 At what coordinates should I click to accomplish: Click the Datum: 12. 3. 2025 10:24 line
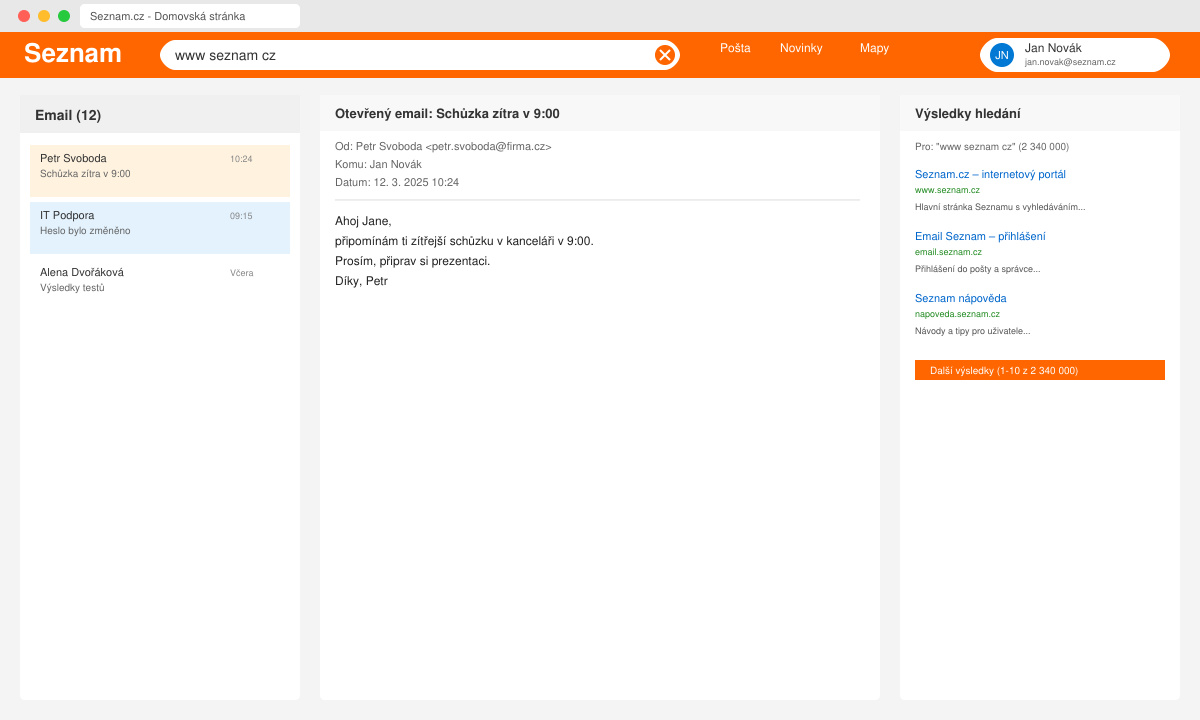[x=397, y=182]
